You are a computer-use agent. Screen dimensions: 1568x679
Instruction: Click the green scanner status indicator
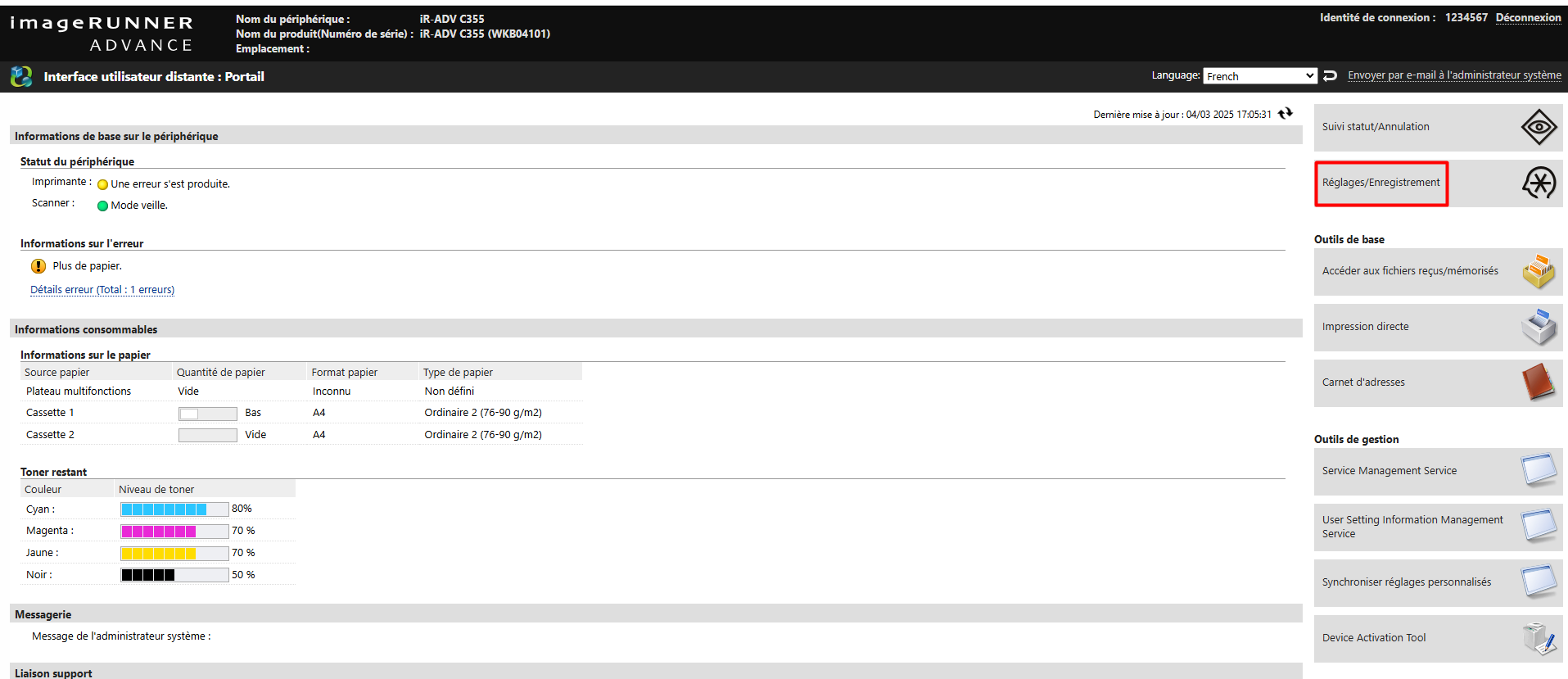tap(102, 206)
